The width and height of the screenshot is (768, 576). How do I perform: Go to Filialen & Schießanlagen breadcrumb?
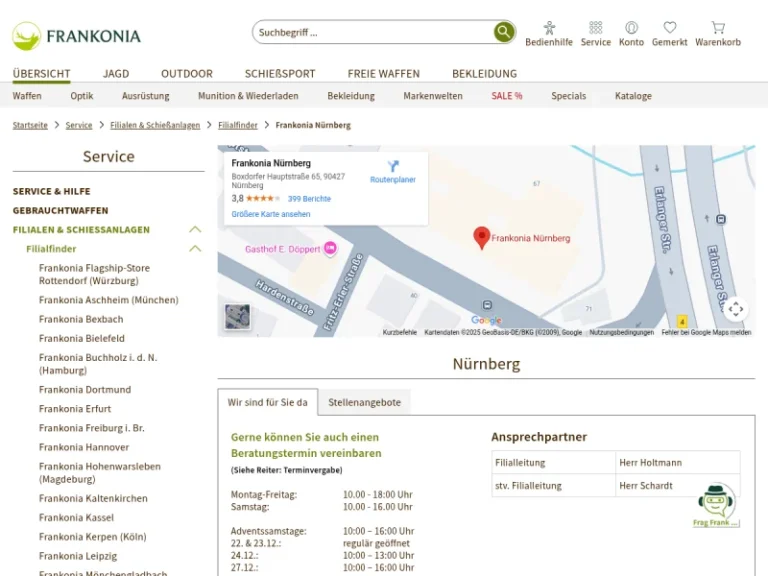[x=155, y=125]
